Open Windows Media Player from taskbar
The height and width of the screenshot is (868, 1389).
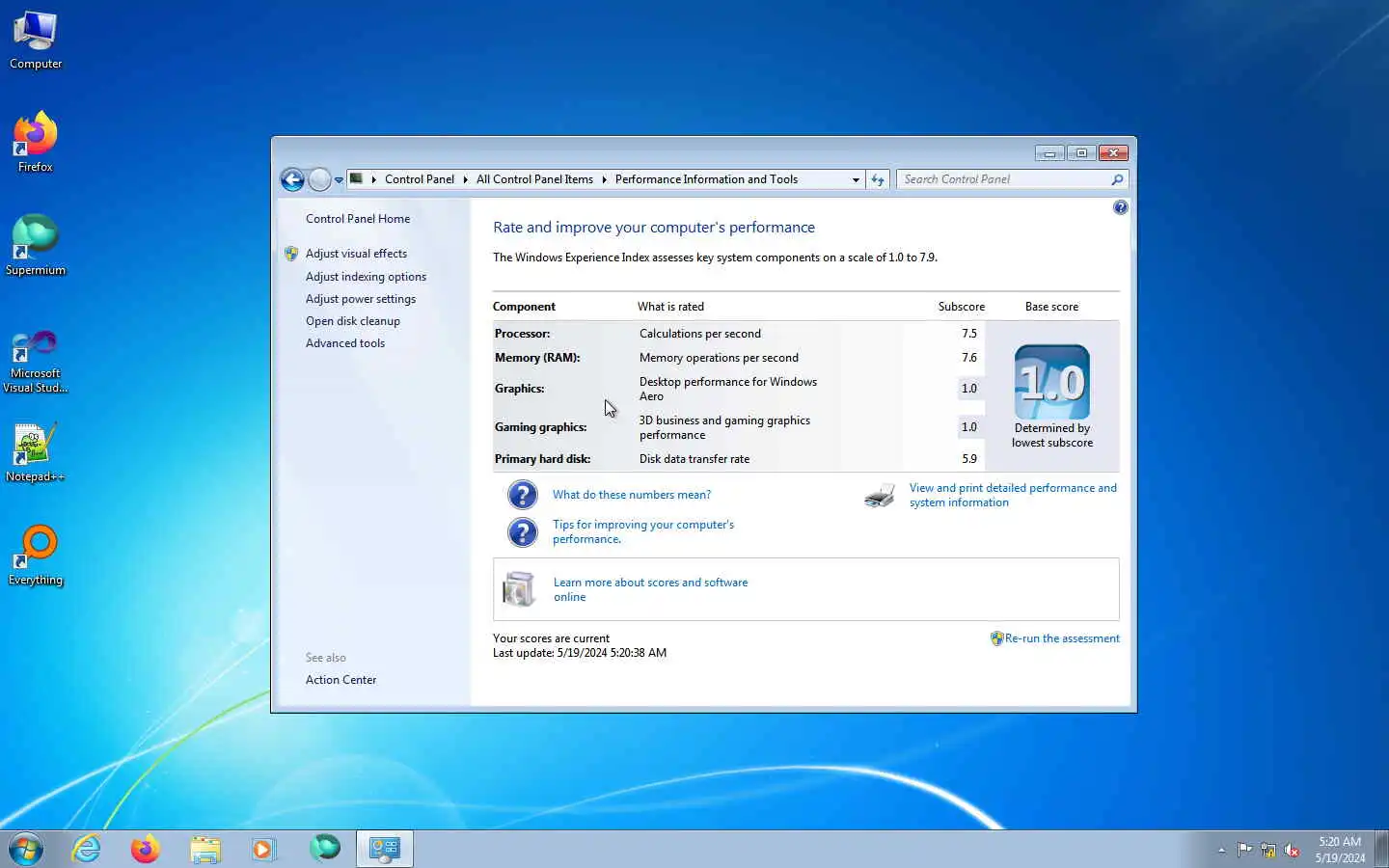pyautogui.click(x=263, y=849)
